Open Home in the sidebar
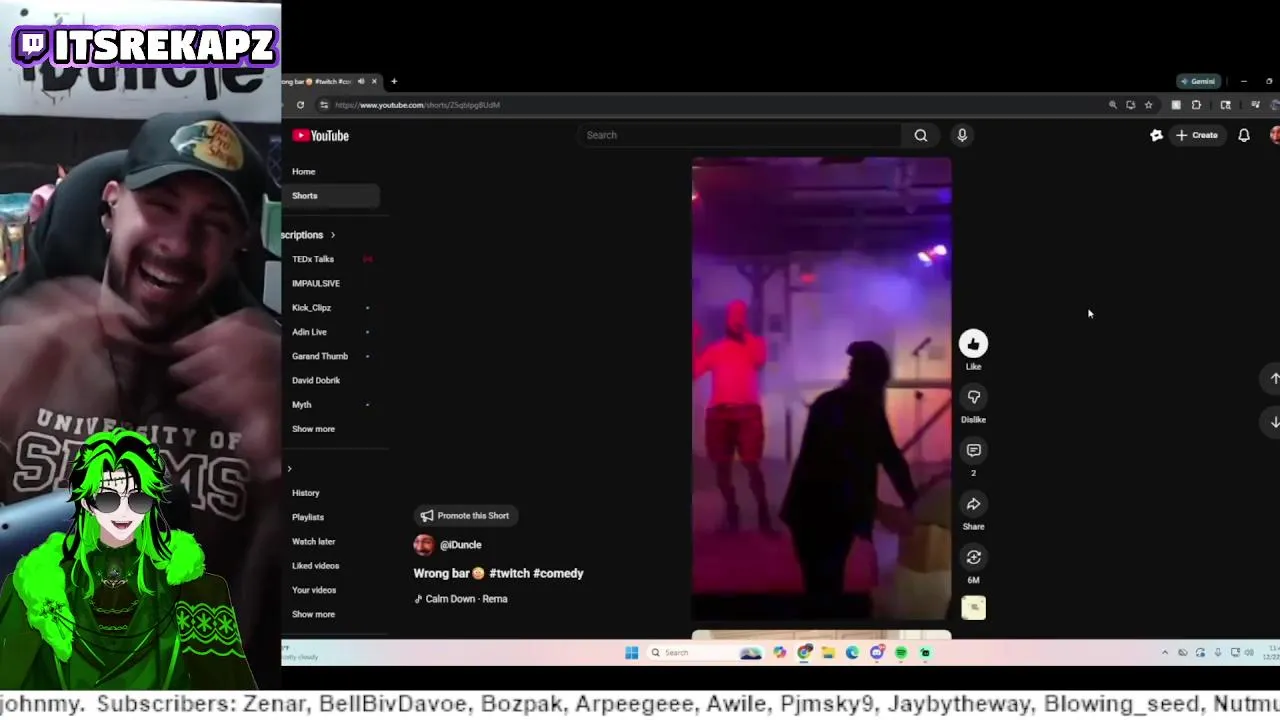1280x720 pixels. click(x=304, y=172)
